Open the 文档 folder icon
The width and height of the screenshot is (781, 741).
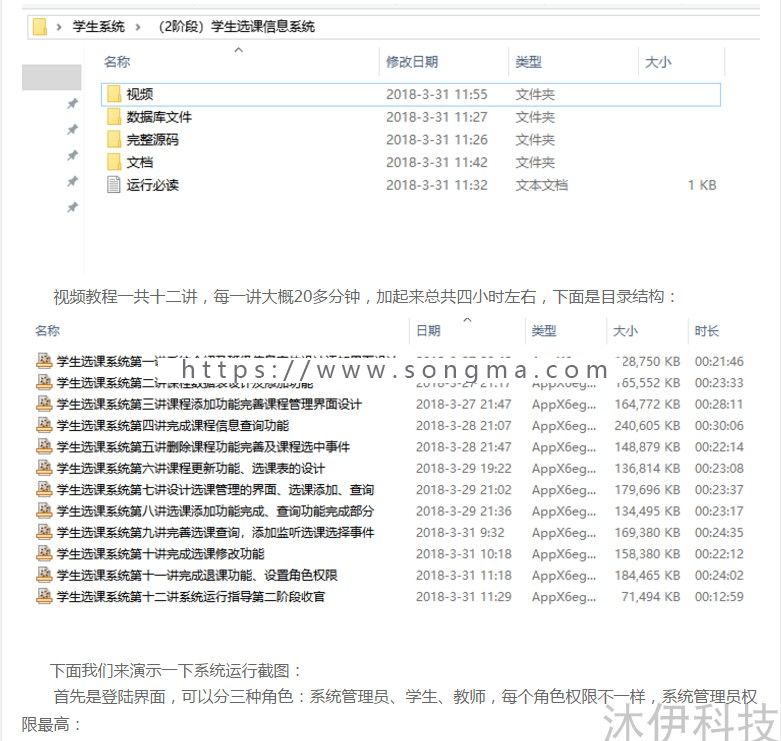114,162
